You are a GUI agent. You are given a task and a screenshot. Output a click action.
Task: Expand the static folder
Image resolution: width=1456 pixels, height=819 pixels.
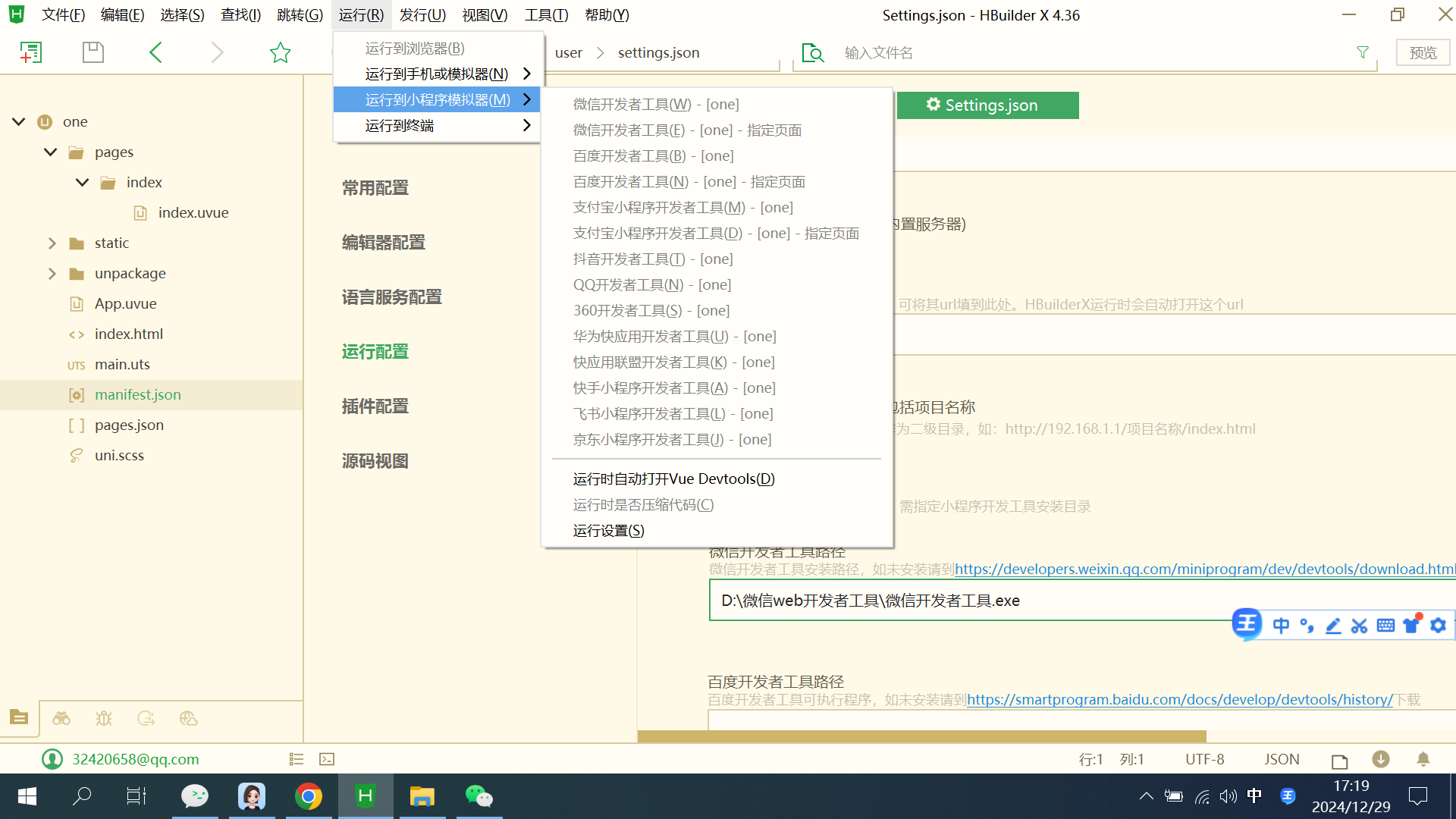coord(52,243)
